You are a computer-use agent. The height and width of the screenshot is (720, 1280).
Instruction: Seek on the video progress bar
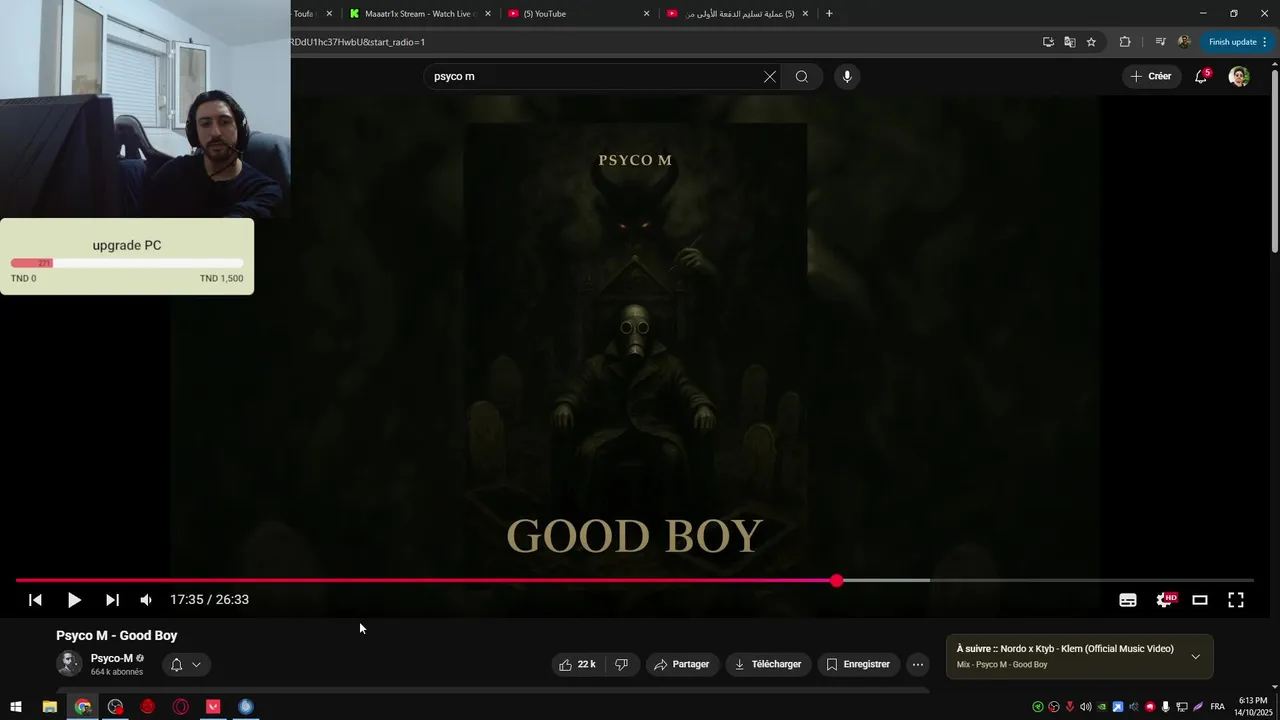coord(634,580)
